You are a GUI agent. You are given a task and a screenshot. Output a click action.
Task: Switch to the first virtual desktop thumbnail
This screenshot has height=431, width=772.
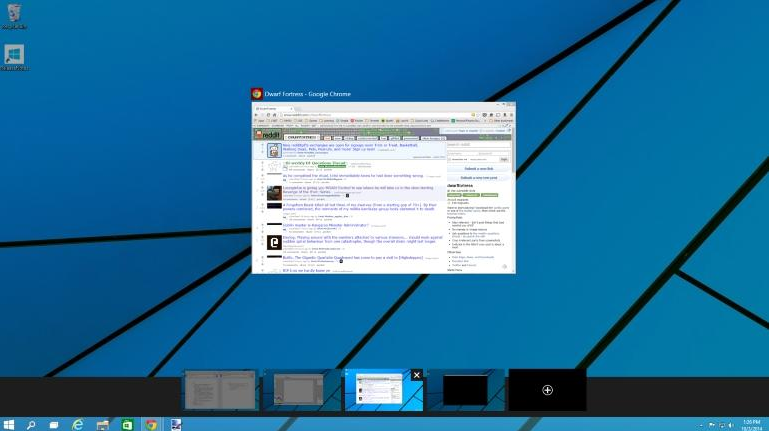click(x=220, y=390)
